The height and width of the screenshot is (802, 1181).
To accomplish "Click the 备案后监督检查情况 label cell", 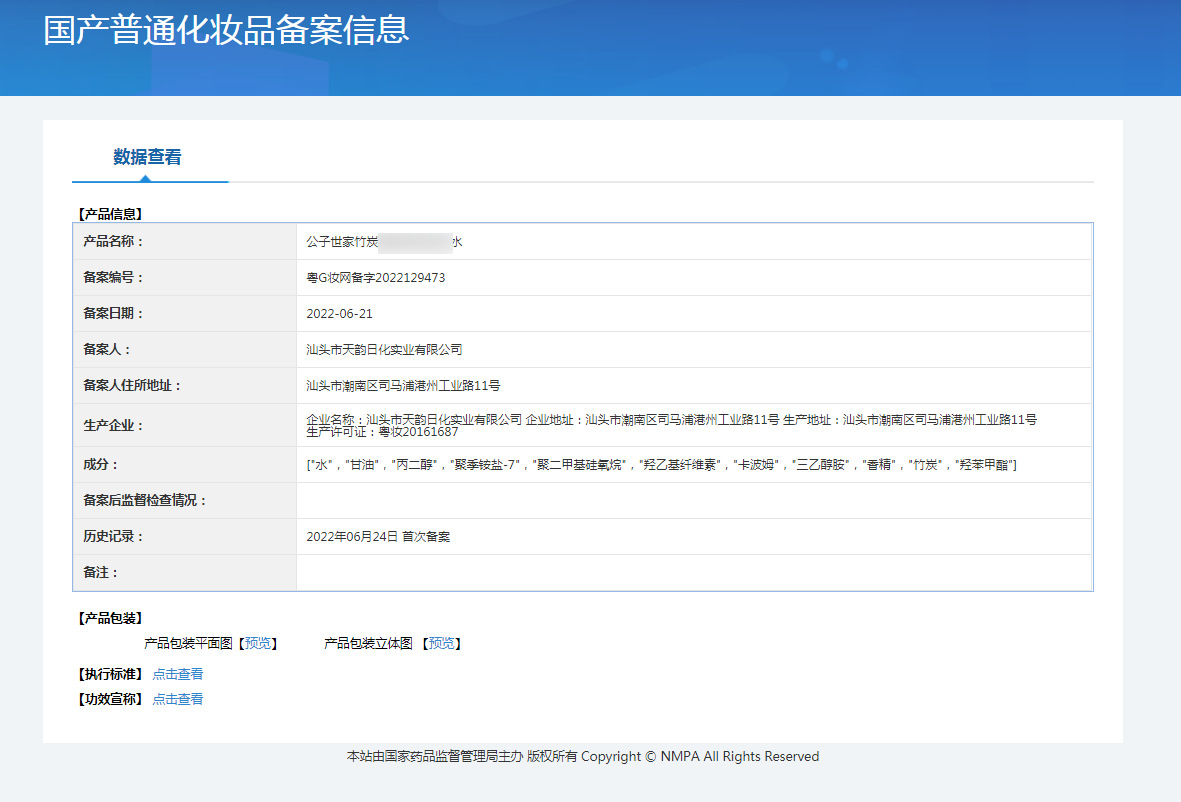I will 185,501.
